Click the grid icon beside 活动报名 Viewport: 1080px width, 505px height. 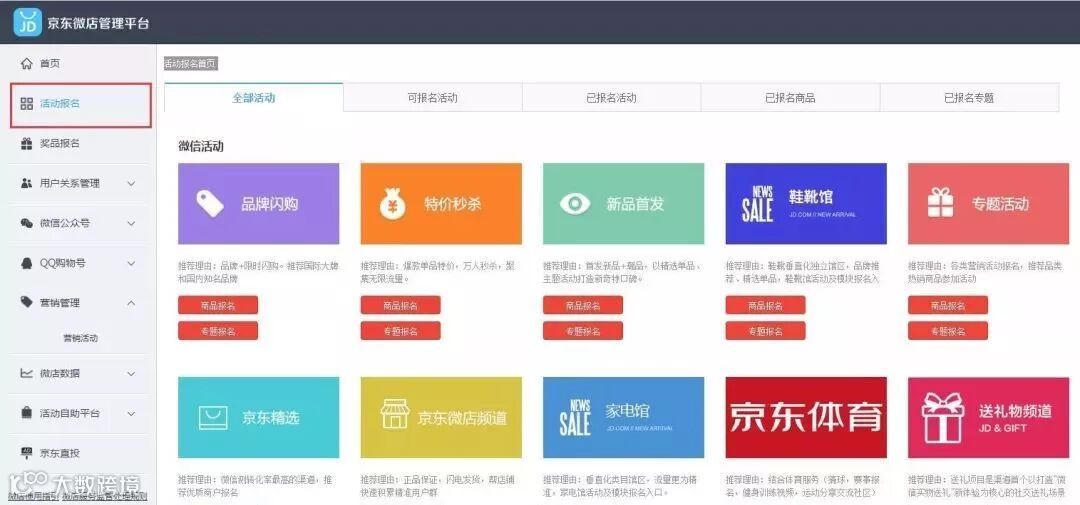[x=27, y=104]
